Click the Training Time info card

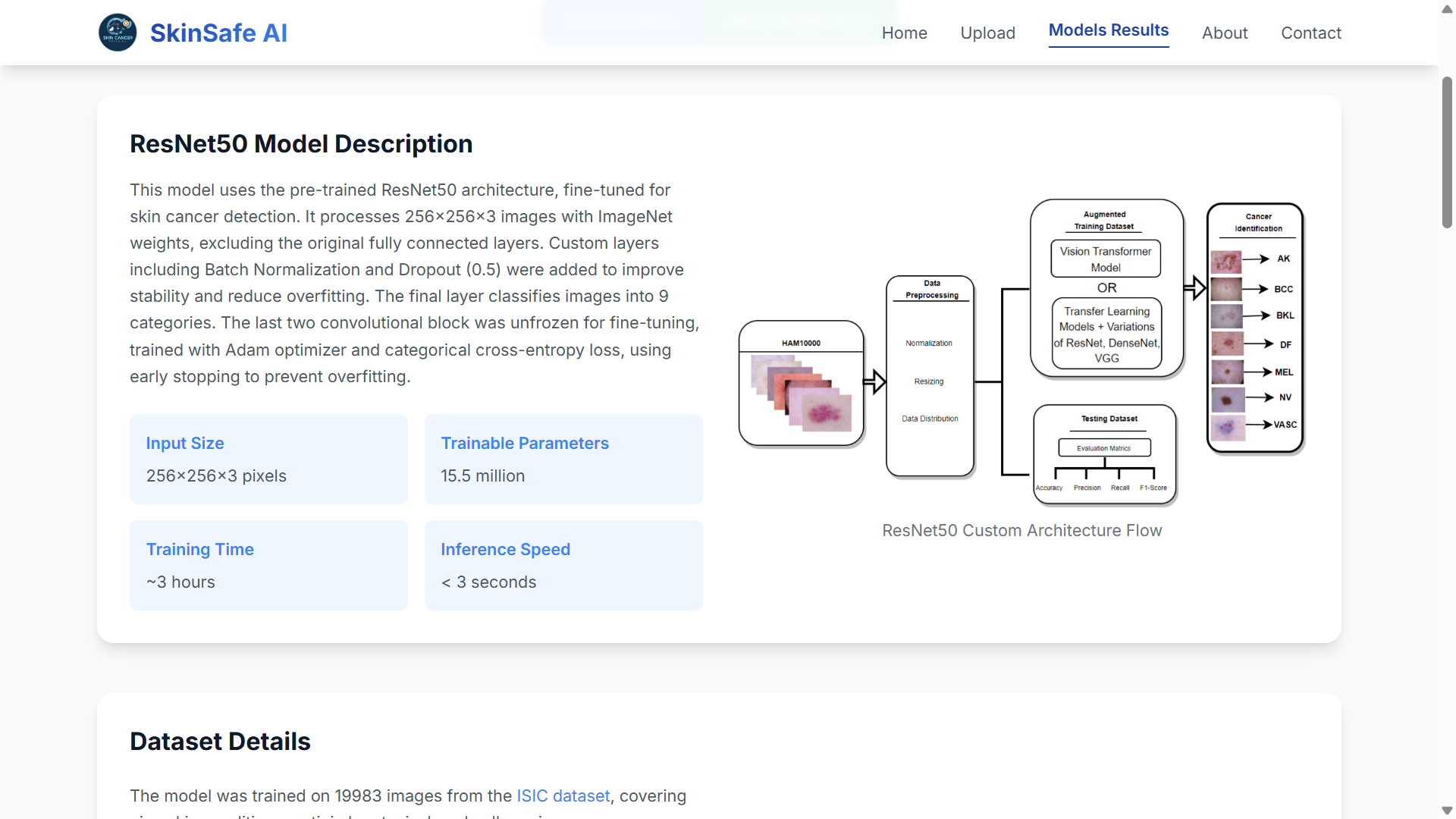point(268,565)
